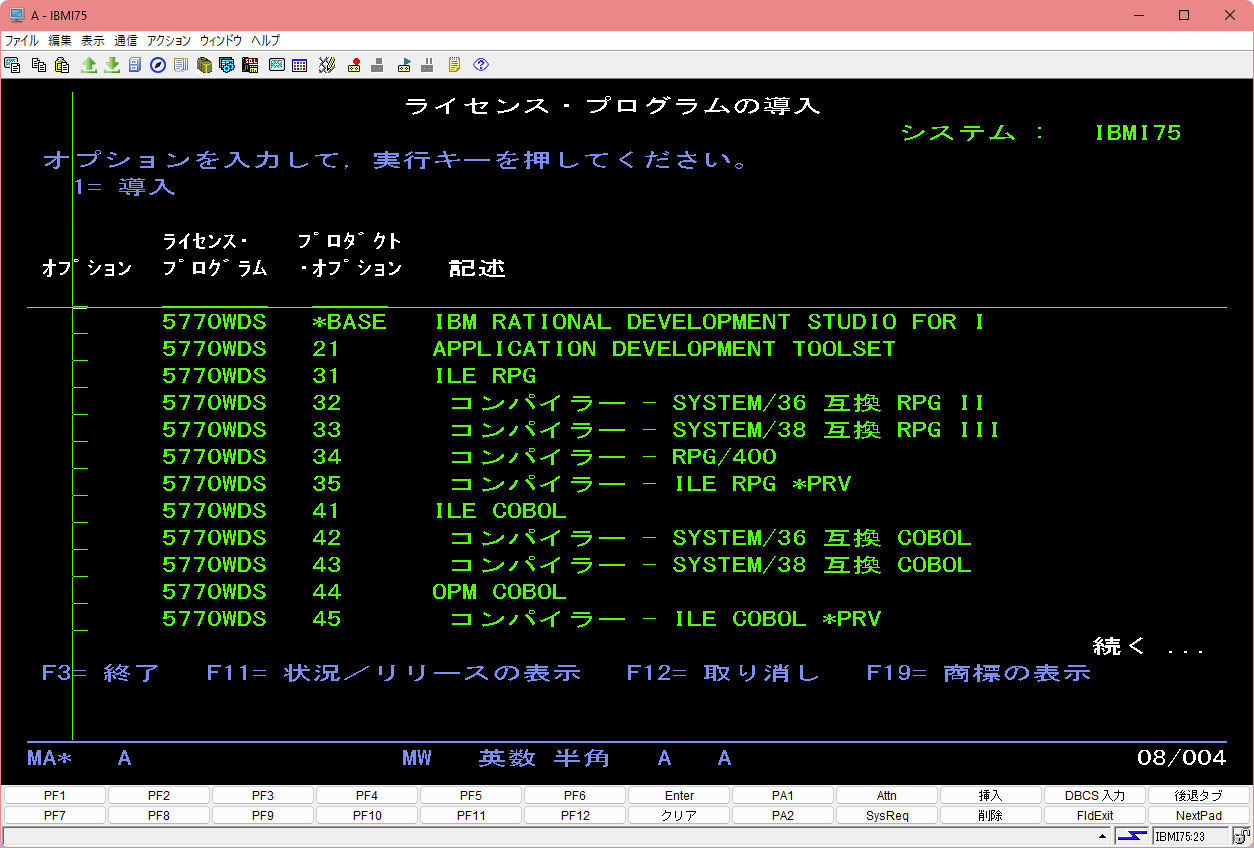Click the Paste clipboard toolbar icon

click(x=62, y=65)
